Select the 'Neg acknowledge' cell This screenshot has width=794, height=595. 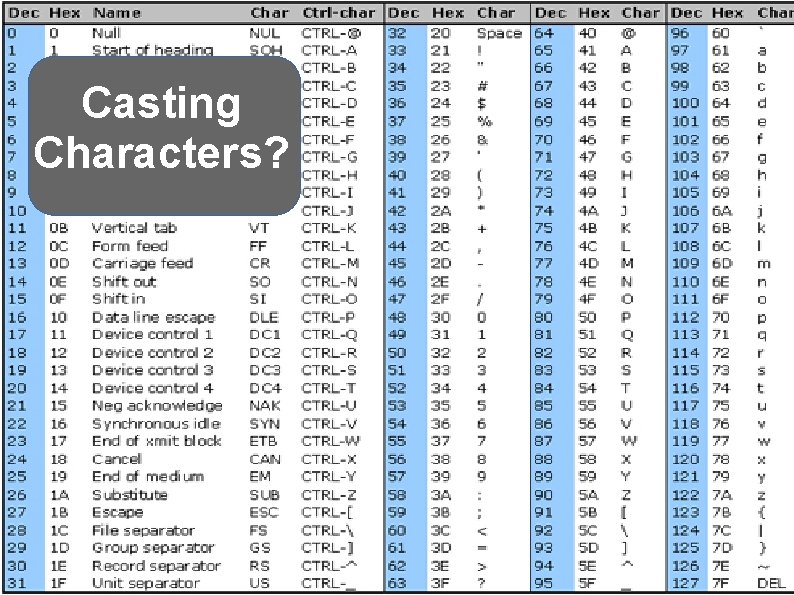(157, 406)
